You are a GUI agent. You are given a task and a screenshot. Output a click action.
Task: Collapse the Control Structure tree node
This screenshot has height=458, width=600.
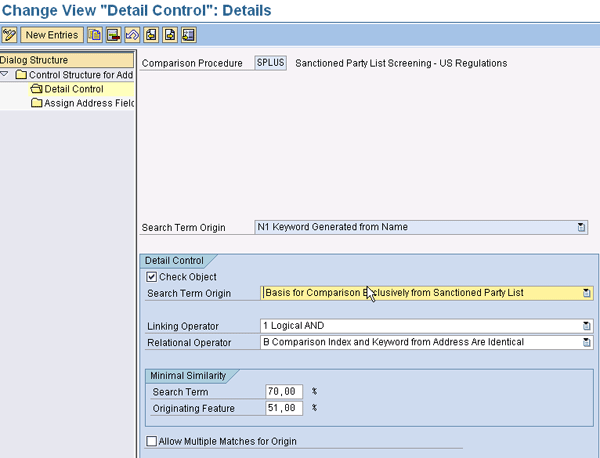(x=6, y=75)
